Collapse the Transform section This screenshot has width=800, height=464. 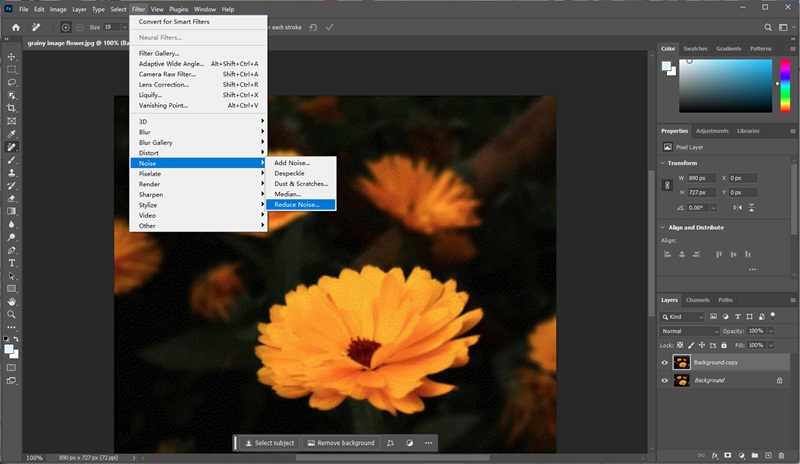pos(663,163)
